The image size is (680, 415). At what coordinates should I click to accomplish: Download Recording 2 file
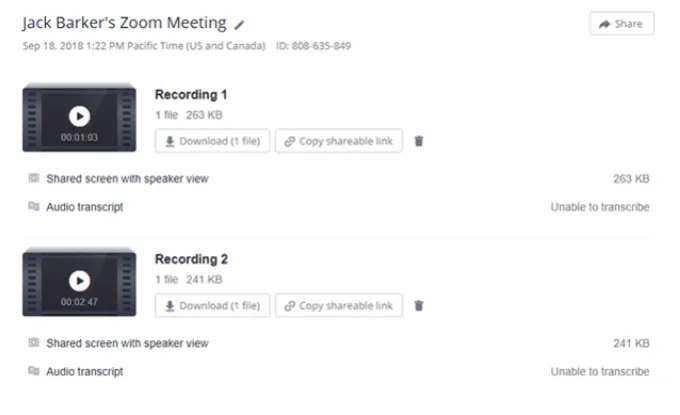pyautogui.click(x=212, y=305)
